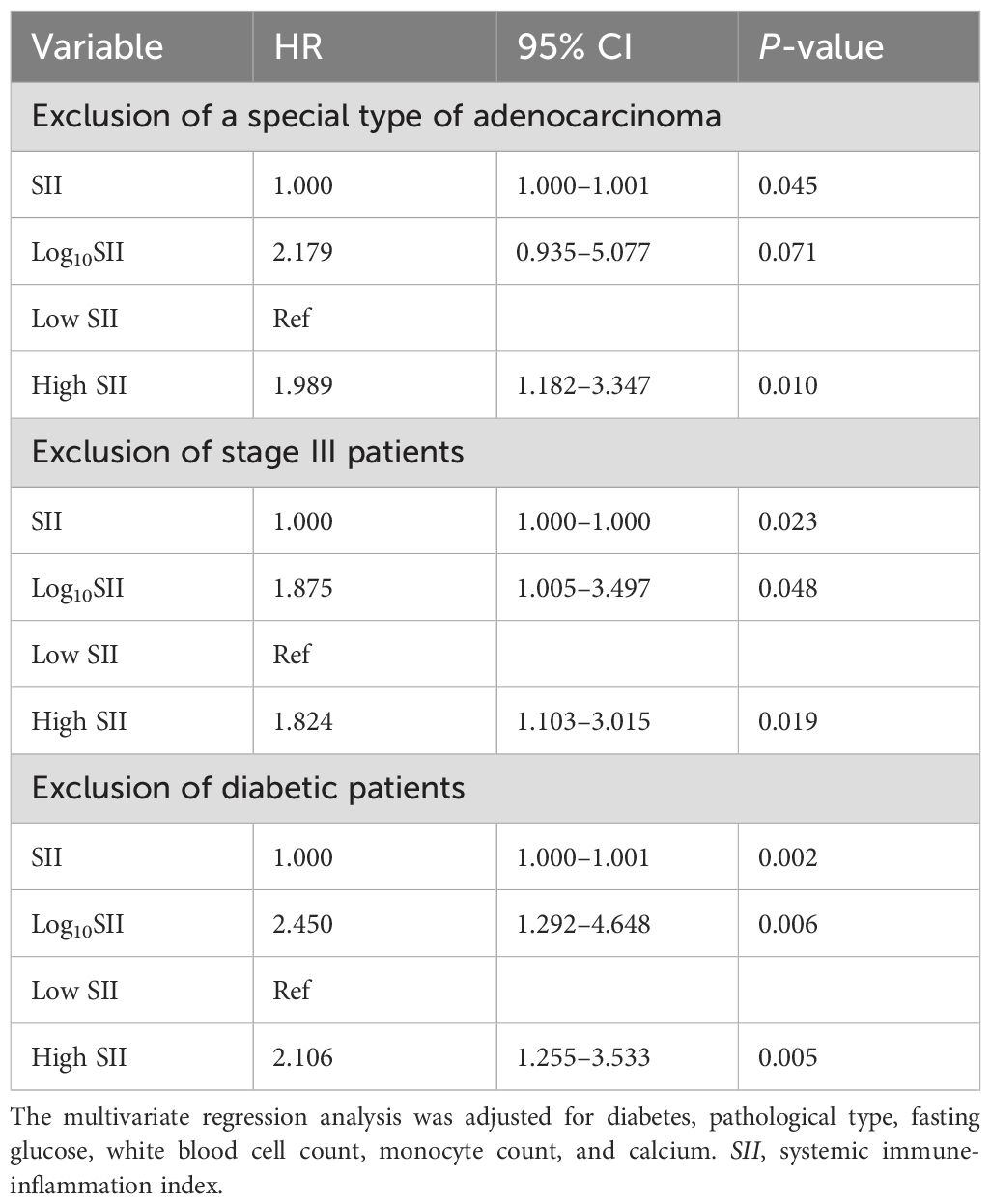Screen dimensions: 991x1204
Task: Select the HR value 1.989
Action: (x=303, y=385)
